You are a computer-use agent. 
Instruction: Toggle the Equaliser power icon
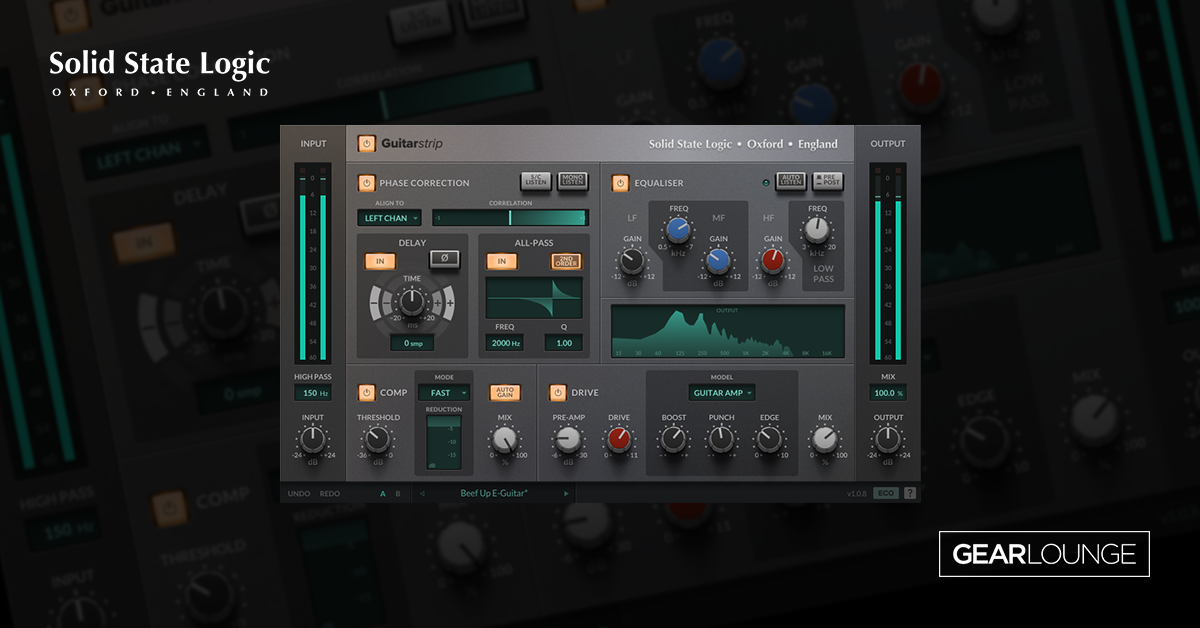[x=622, y=182]
